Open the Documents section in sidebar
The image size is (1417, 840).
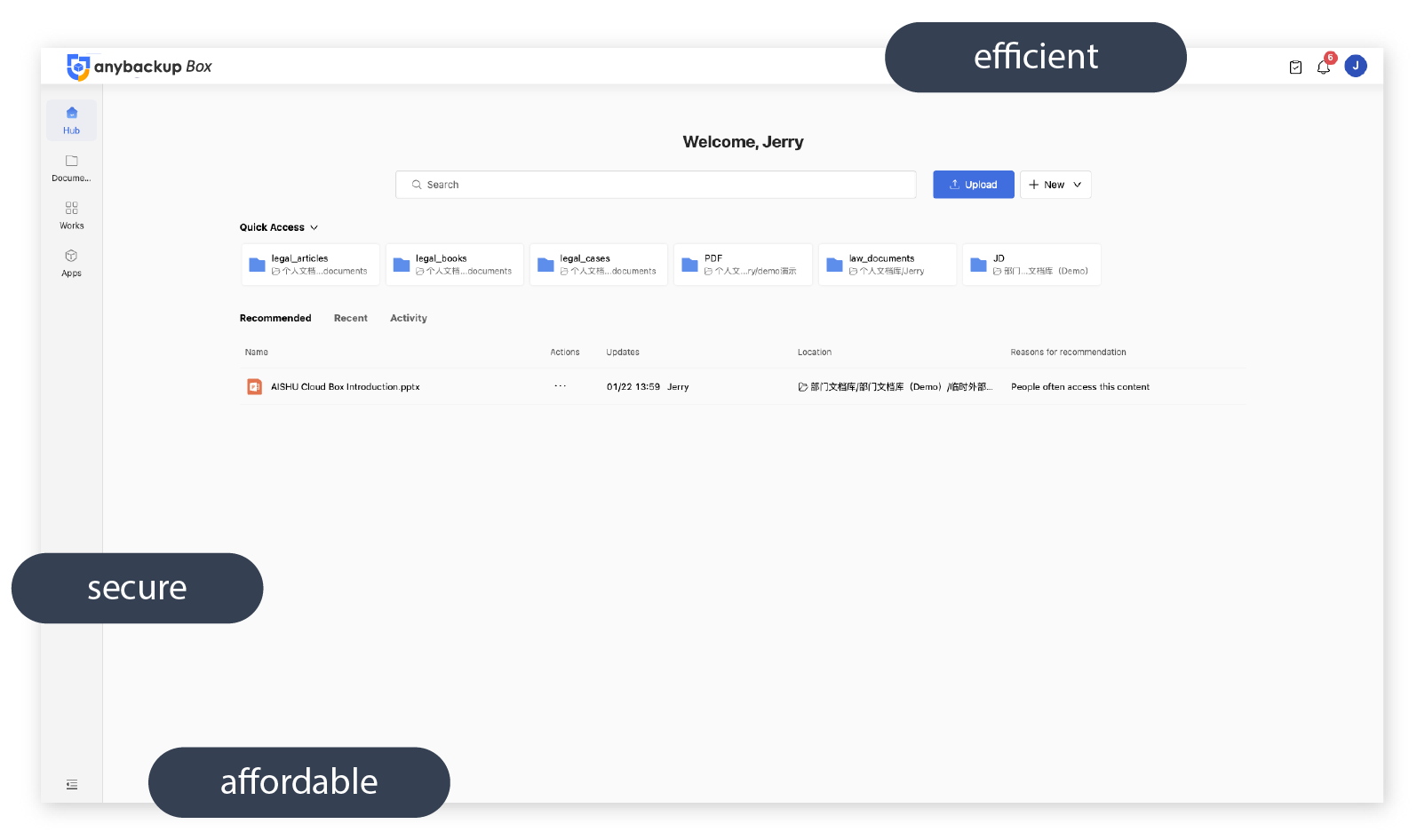point(71,168)
